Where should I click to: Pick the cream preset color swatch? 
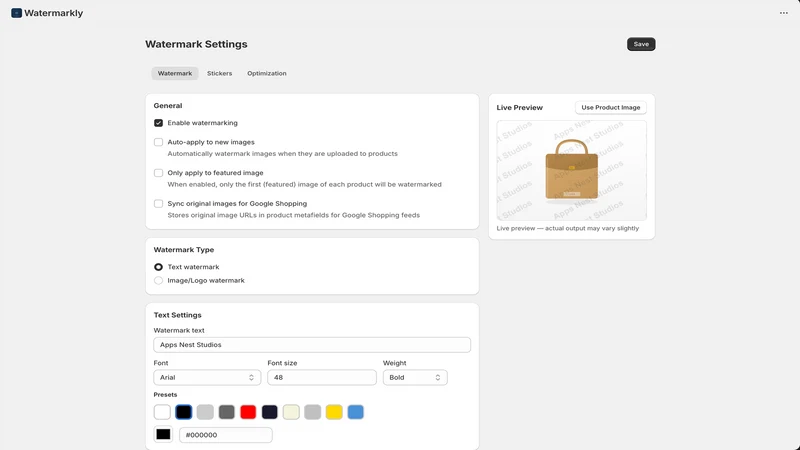coord(291,412)
